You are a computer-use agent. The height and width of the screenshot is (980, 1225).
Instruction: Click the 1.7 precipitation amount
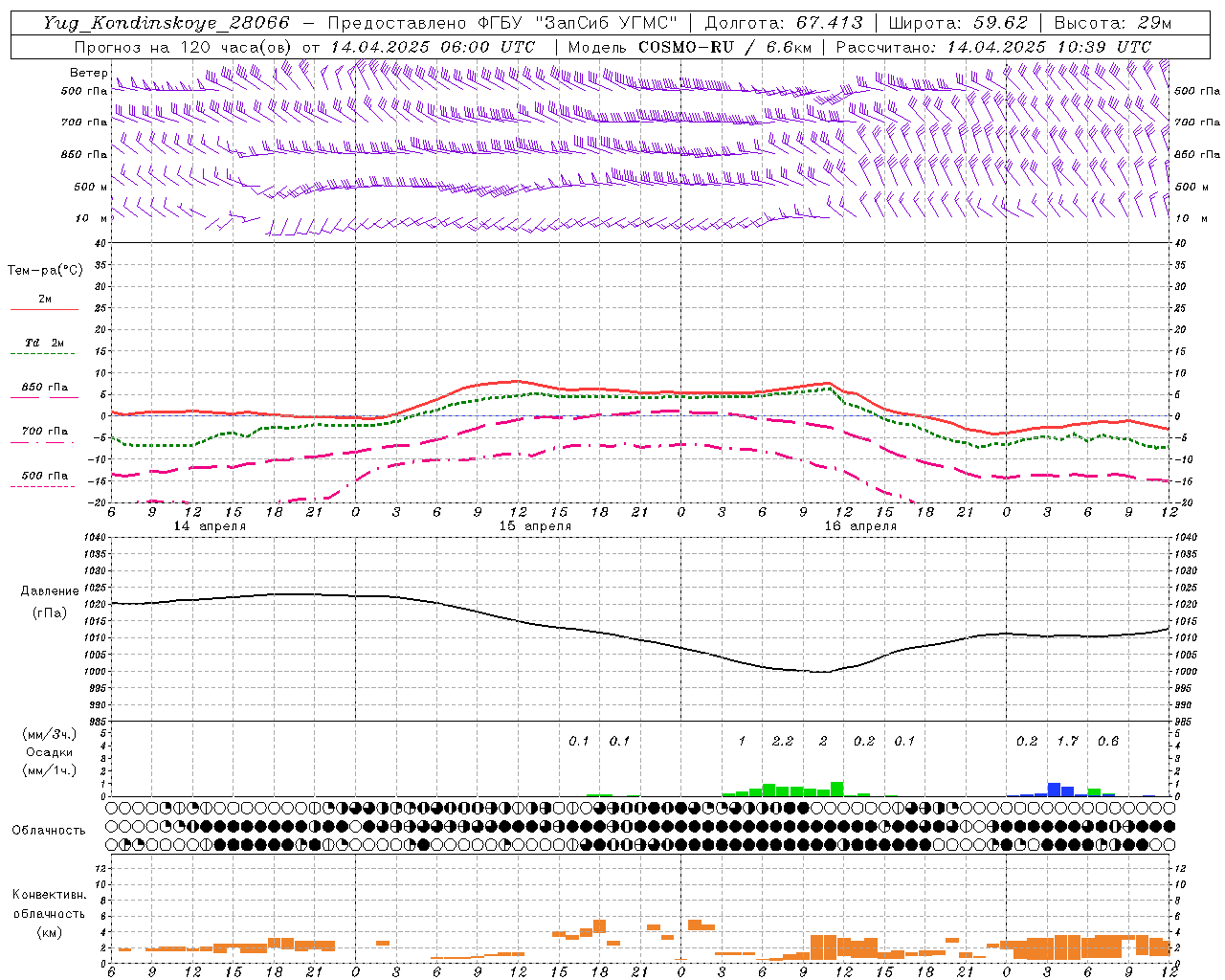tap(1067, 741)
